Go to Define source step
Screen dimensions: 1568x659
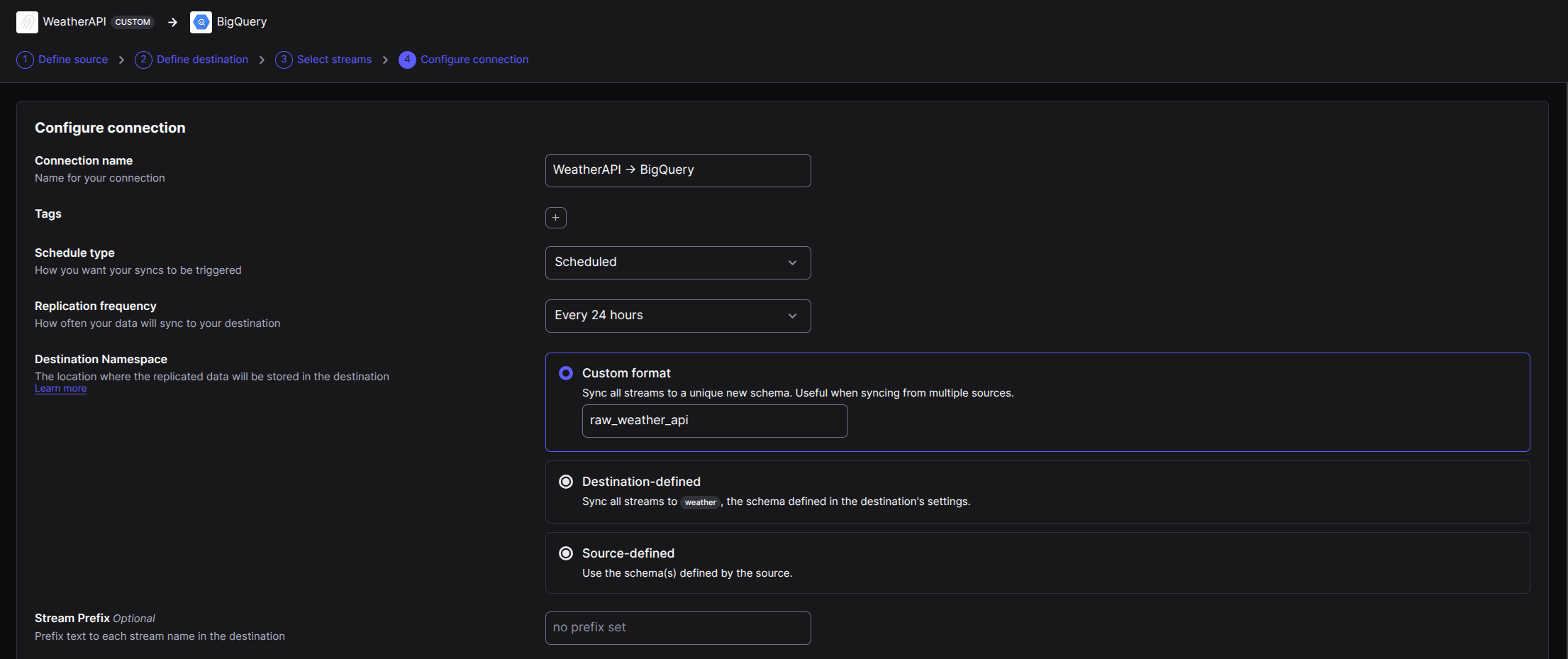[73, 60]
